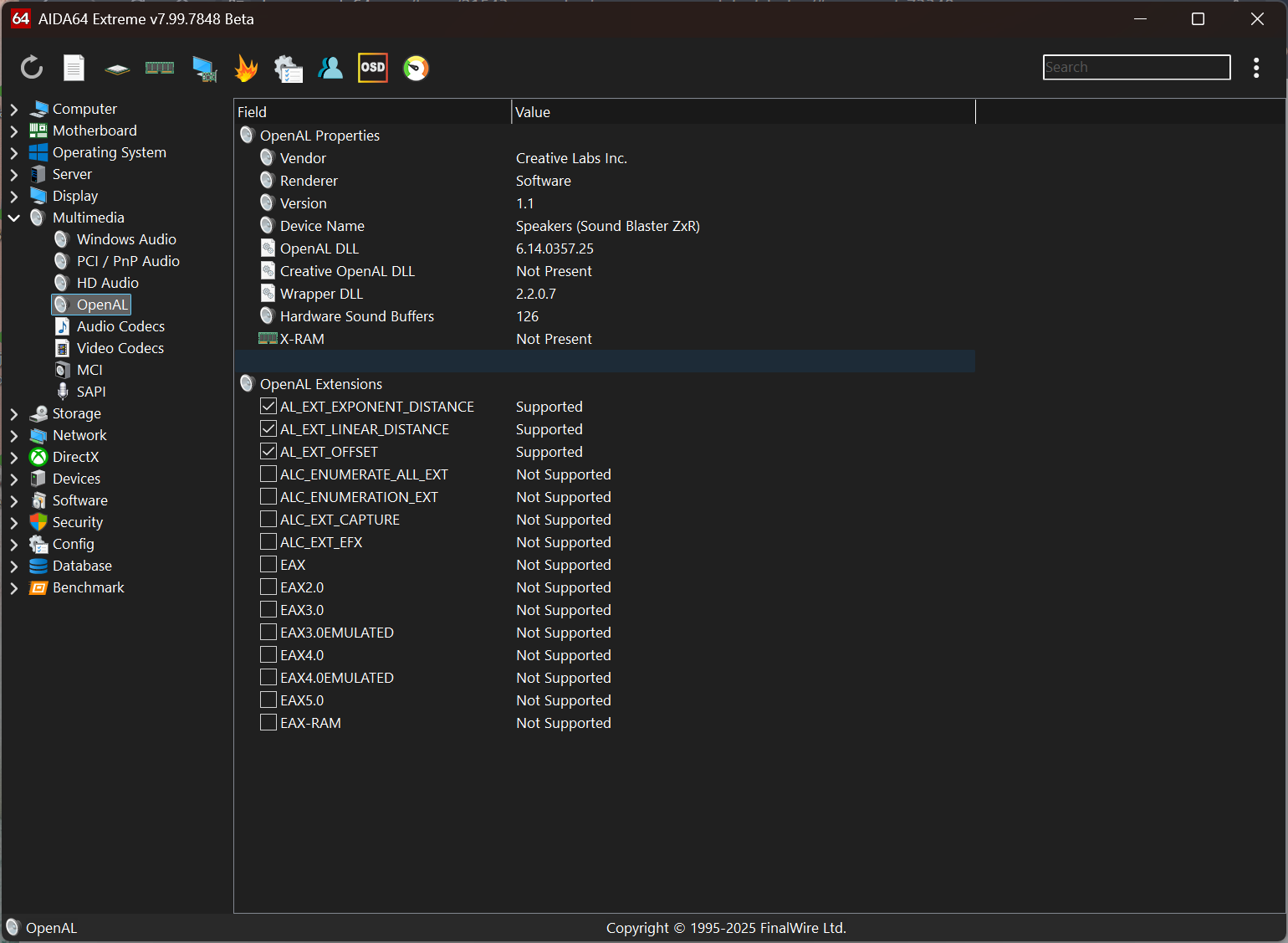The height and width of the screenshot is (943, 1288).
Task: Select the X-RAM row
Action: point(605,339)
